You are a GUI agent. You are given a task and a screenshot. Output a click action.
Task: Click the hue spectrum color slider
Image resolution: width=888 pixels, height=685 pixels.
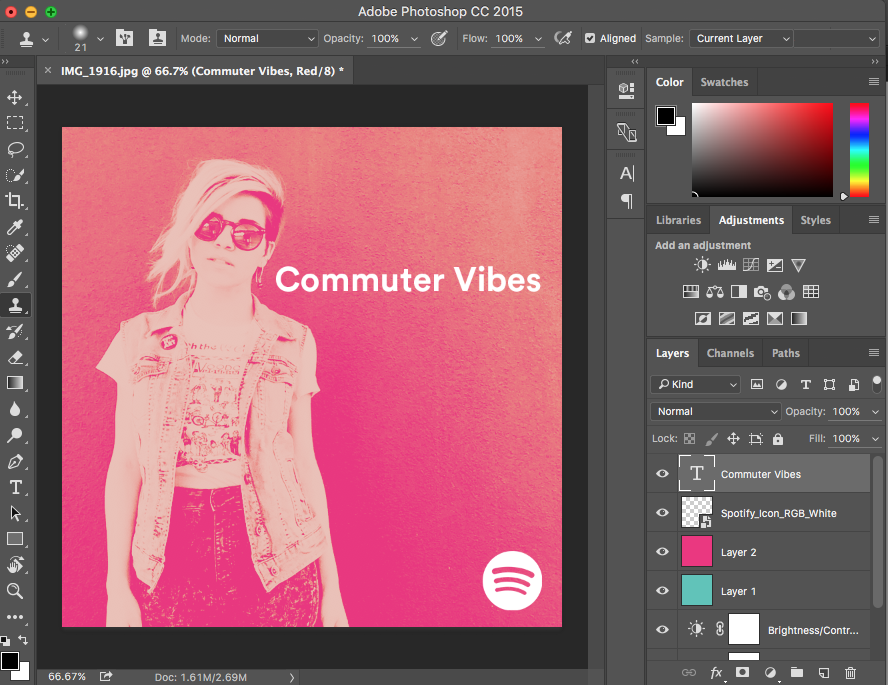pos(859,150)
